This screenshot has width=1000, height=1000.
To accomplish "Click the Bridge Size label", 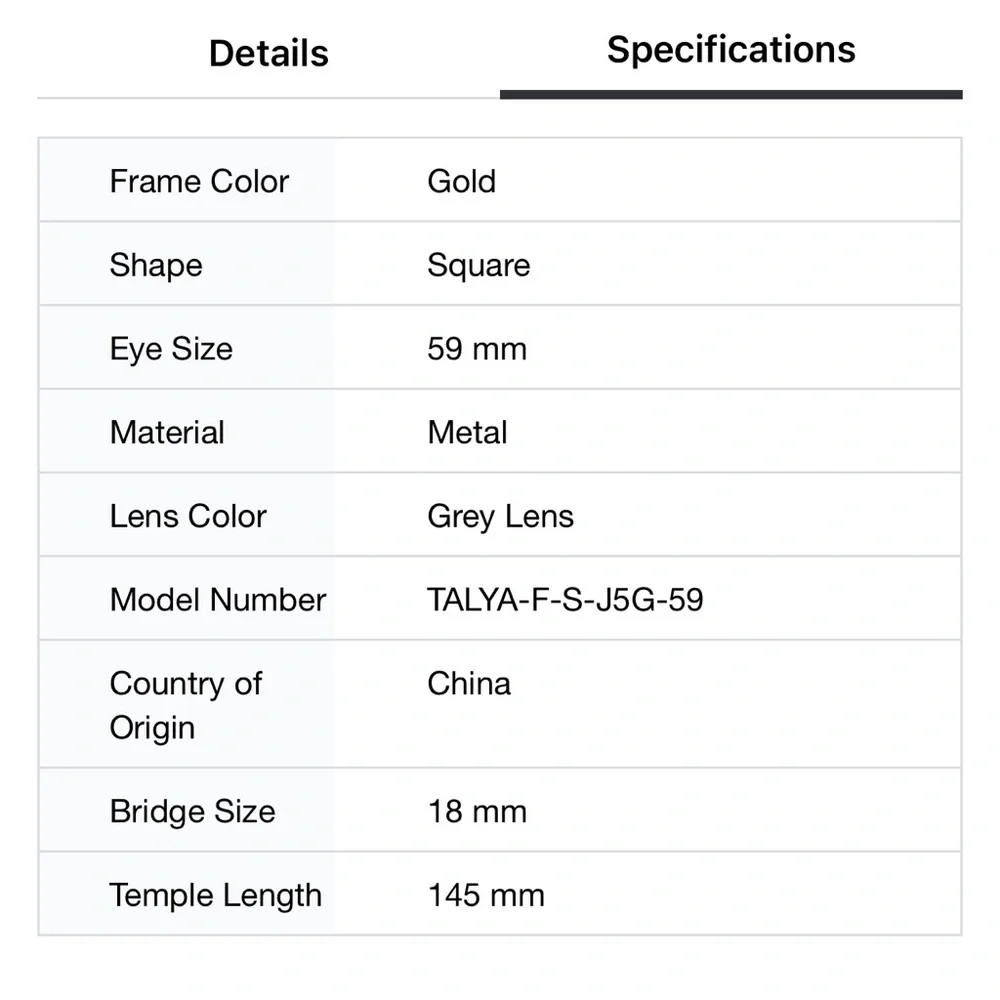I will (192, 811).
